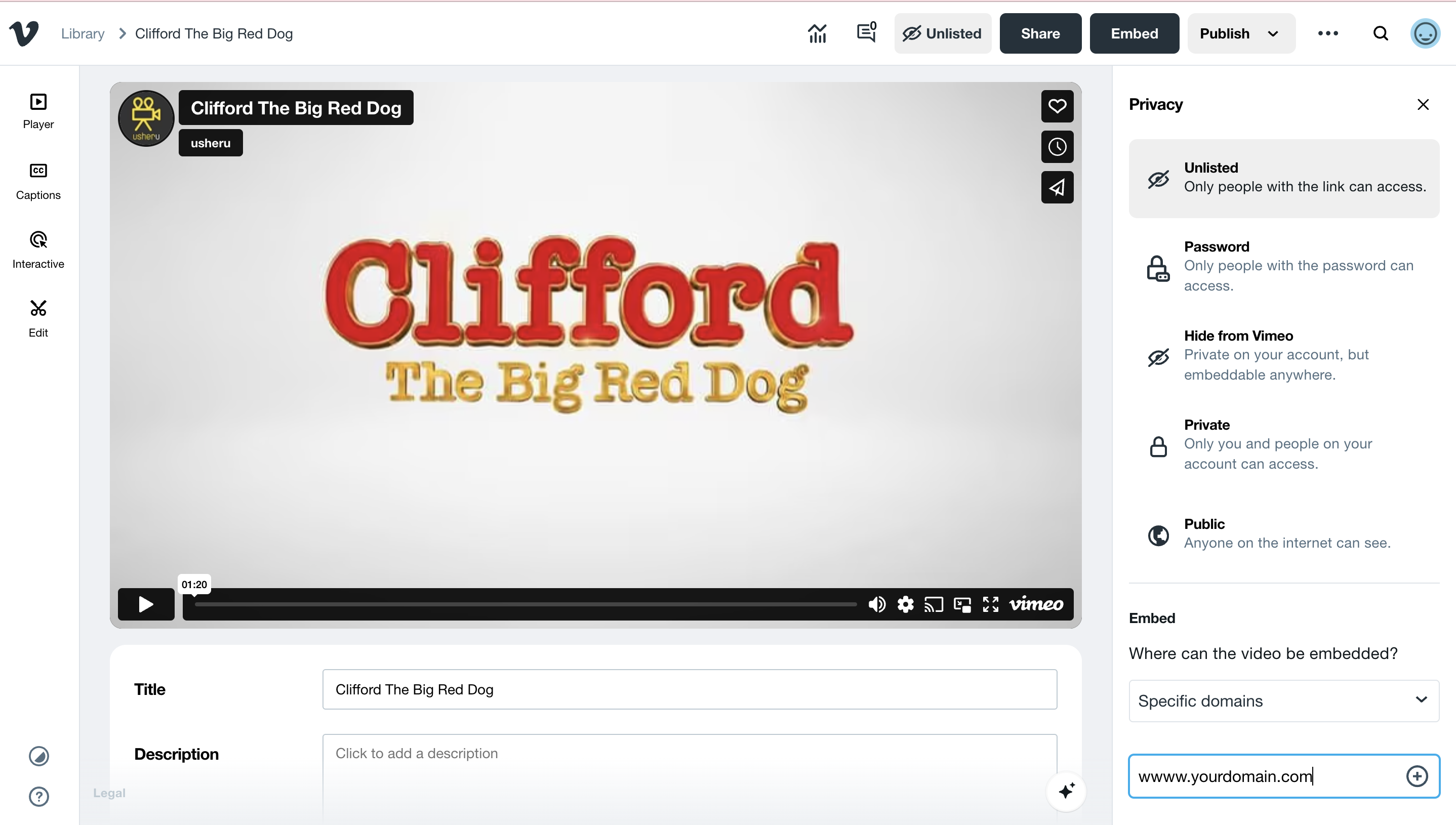Select Hide from Vimeo privacy option
This screenshot has width=1456, height=825.
pyautogui.click(x=1284, y=355)
